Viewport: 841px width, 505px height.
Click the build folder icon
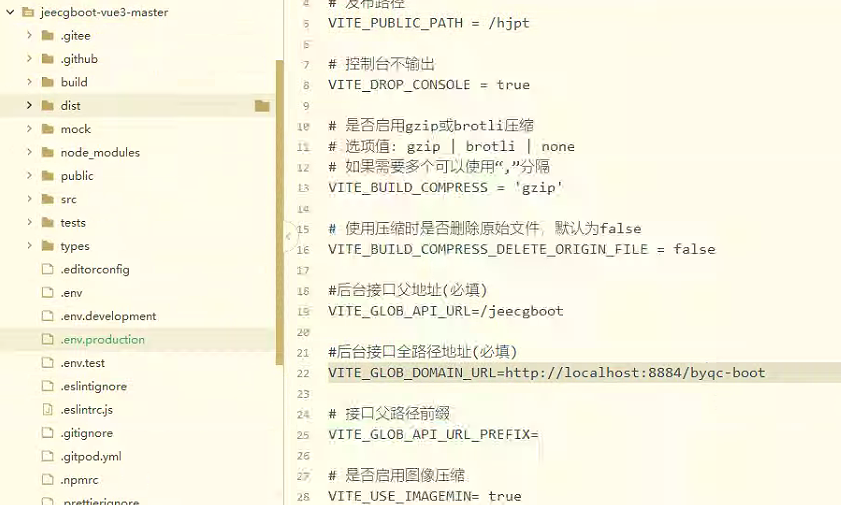click(48, 82)
